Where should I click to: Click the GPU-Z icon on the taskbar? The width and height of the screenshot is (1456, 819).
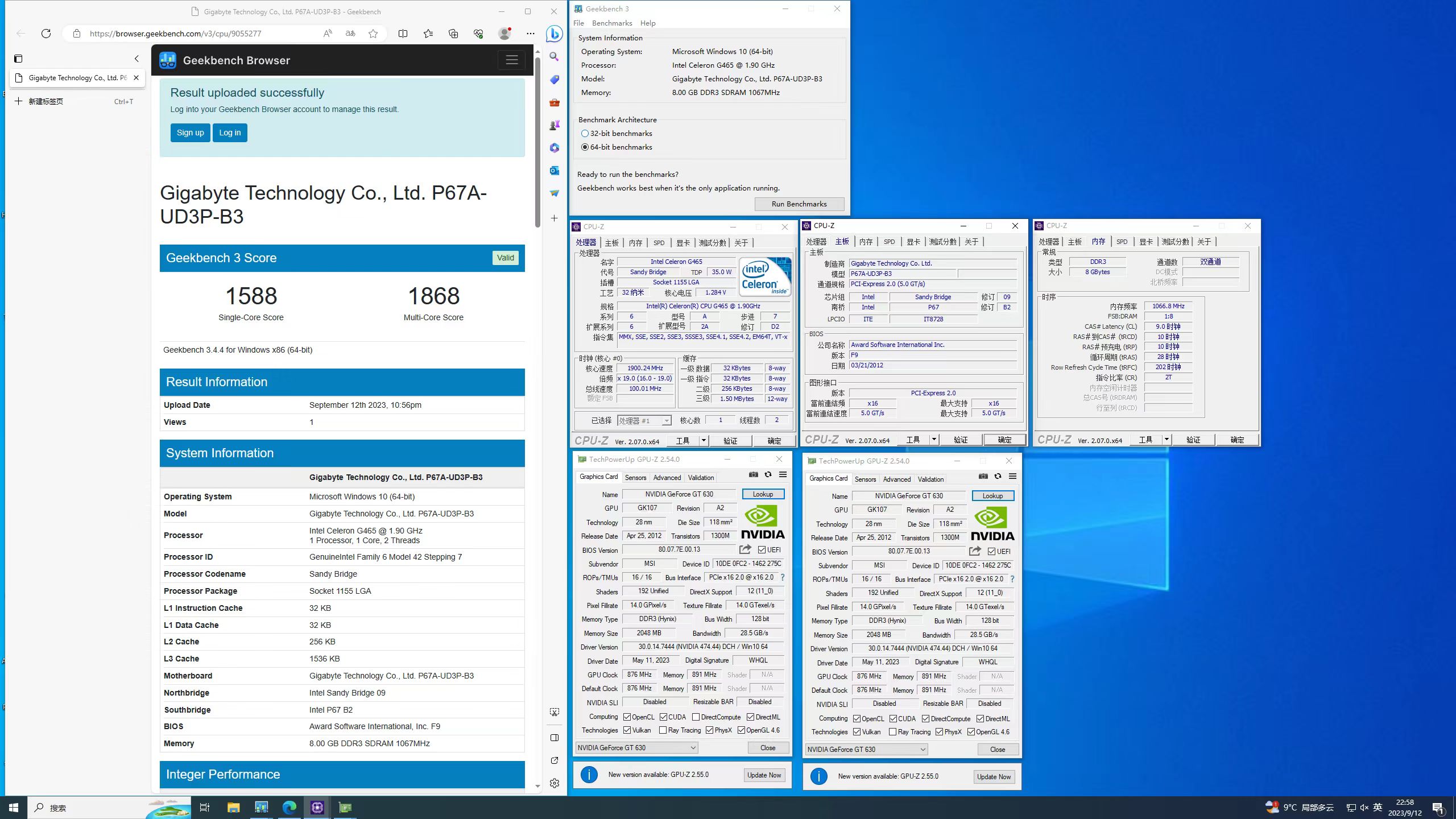tap(345, 808)
